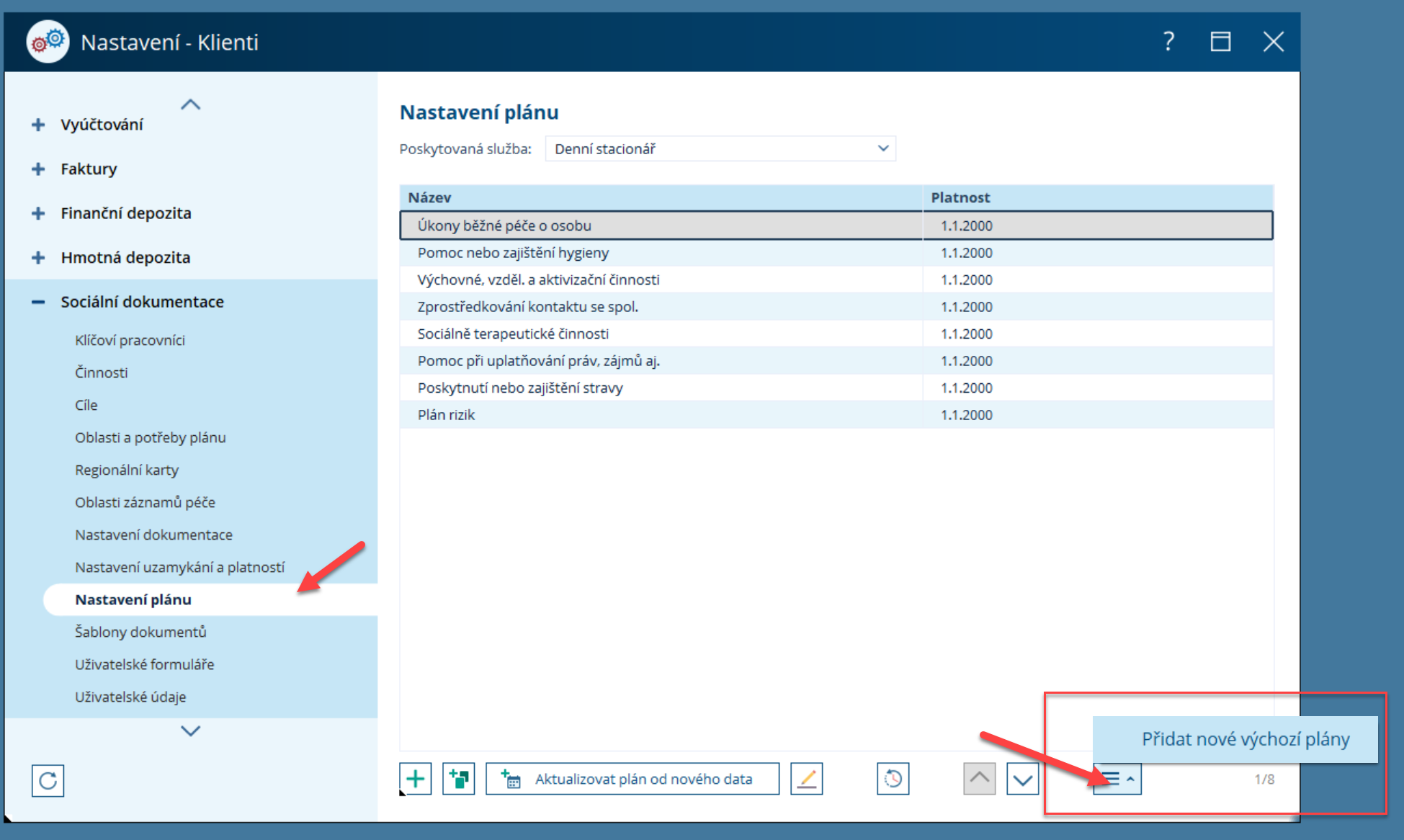Open Klíčoví pracovníci settings item
1404x840 pixels.
pyautogui.click(x=130, y=340)
